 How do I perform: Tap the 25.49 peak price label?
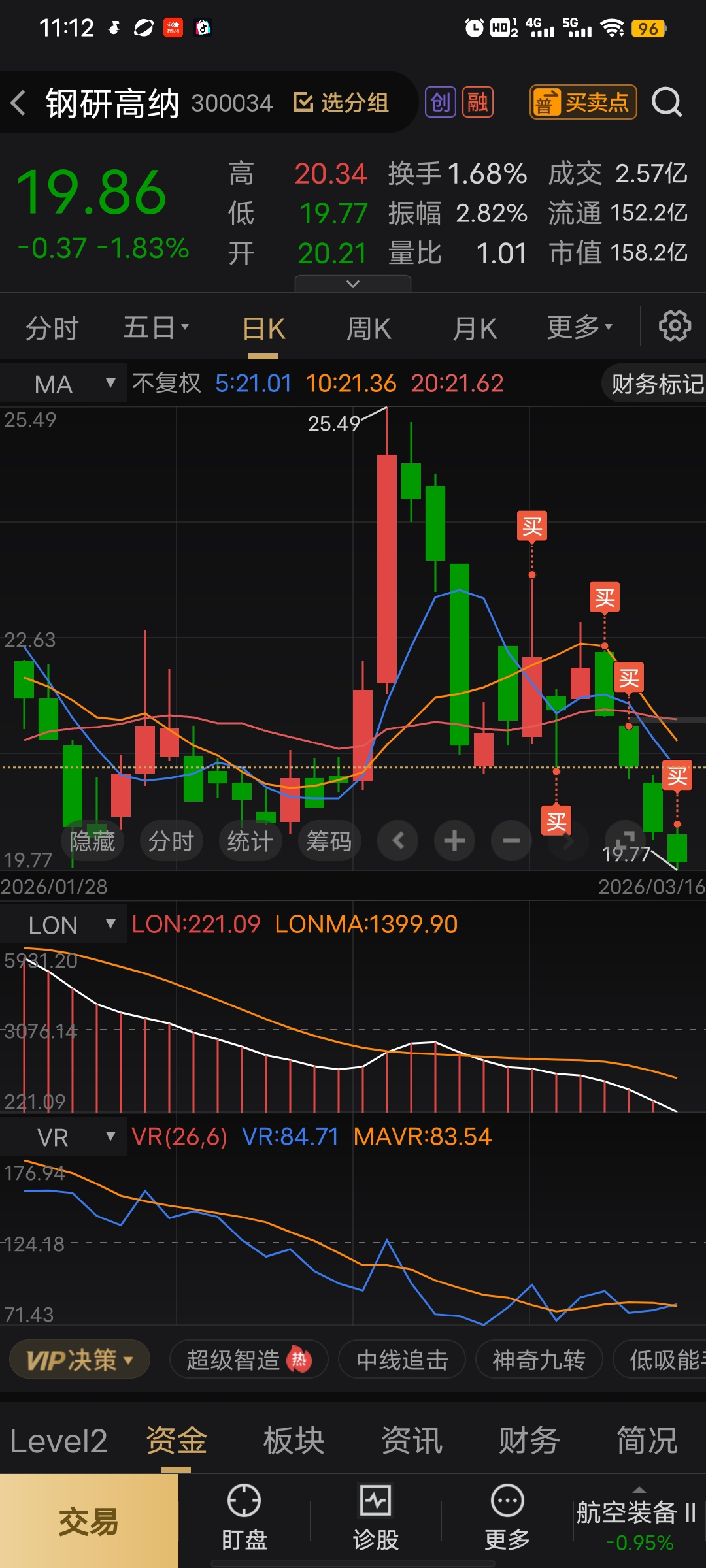point(334,423)
